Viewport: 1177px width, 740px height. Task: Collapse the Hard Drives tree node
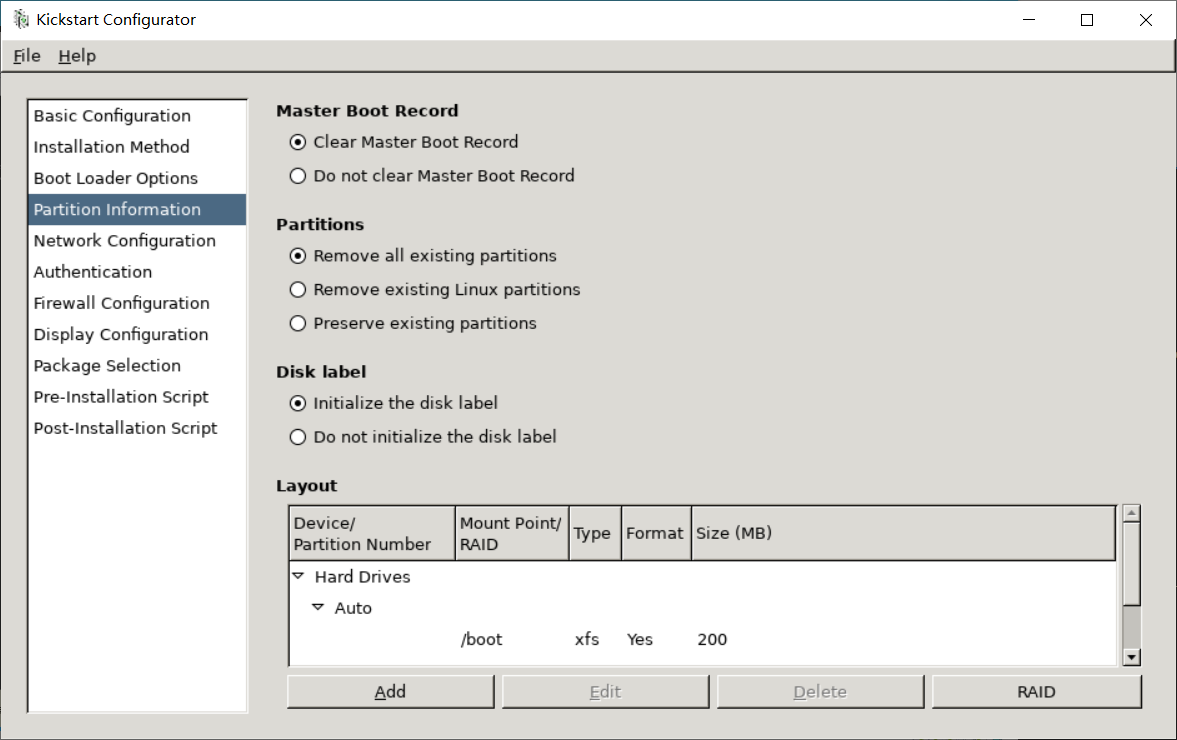298,576
